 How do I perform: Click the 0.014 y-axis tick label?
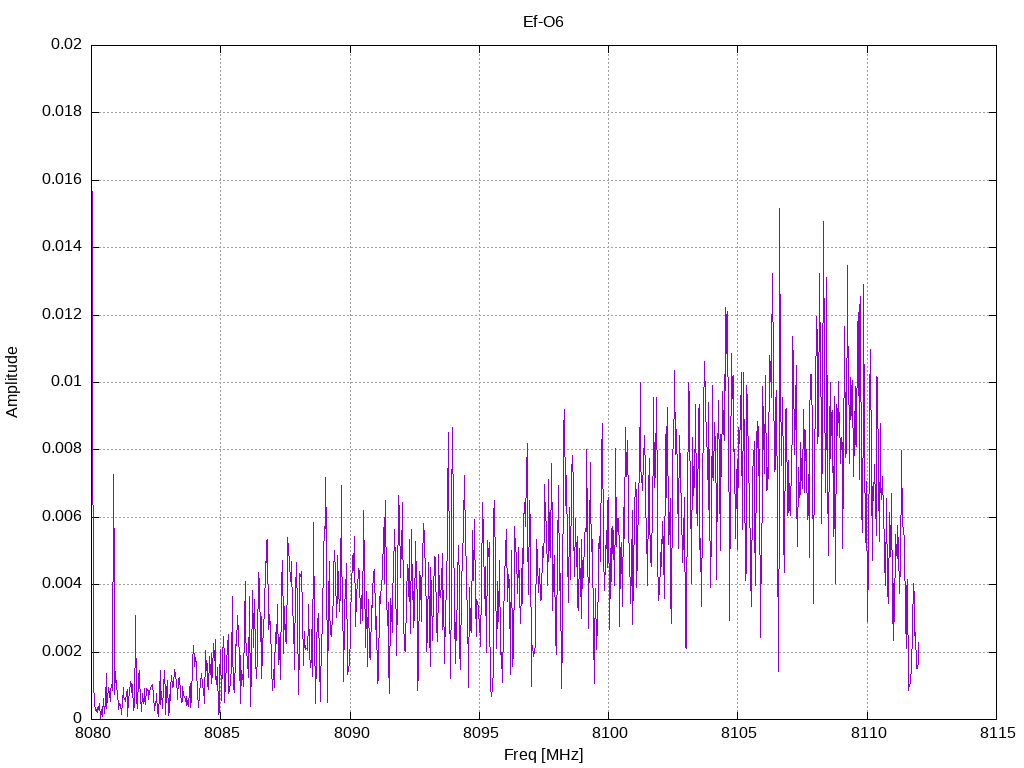point(62,247)
